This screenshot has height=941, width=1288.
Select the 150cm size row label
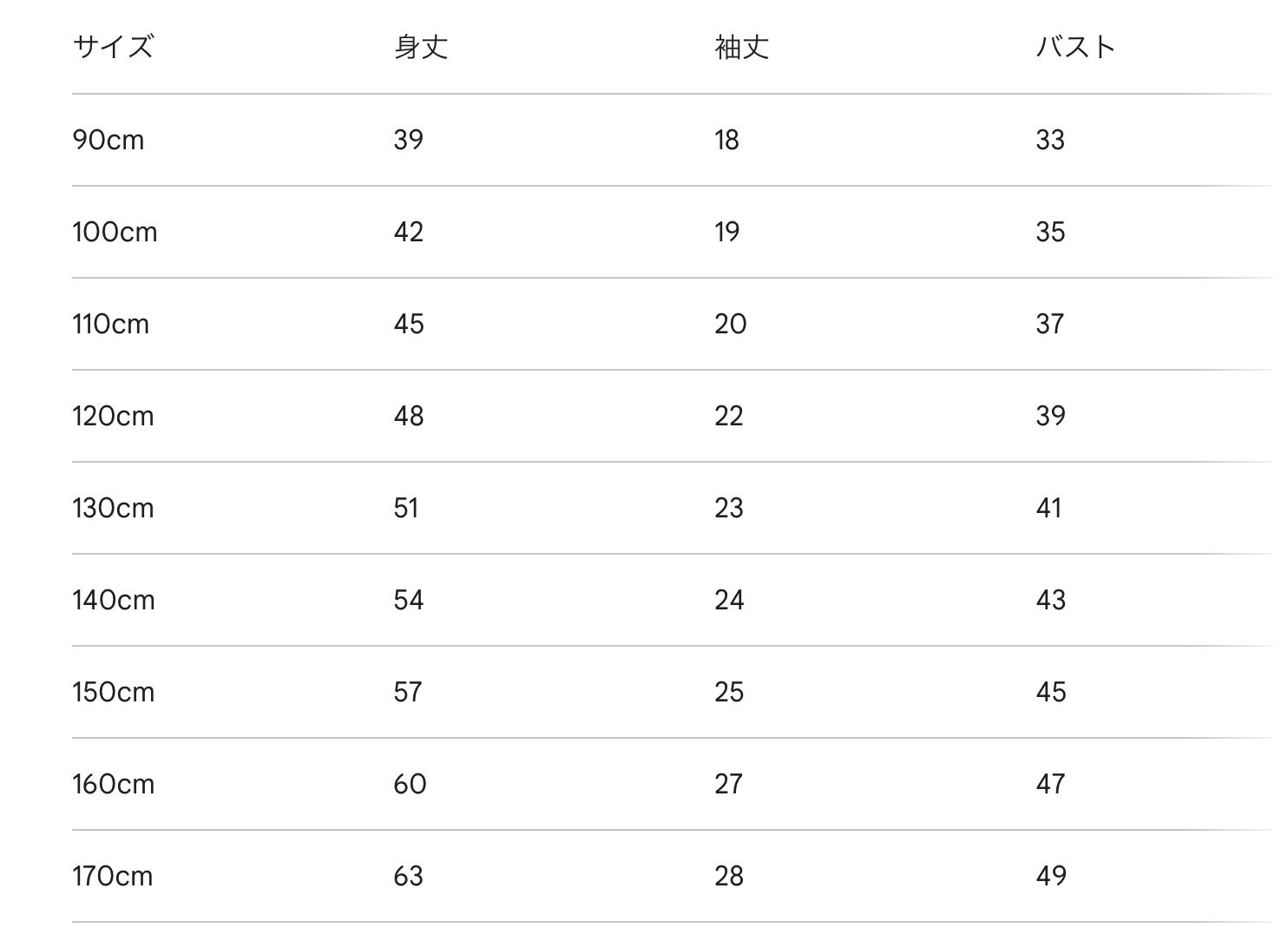(114, 692)
